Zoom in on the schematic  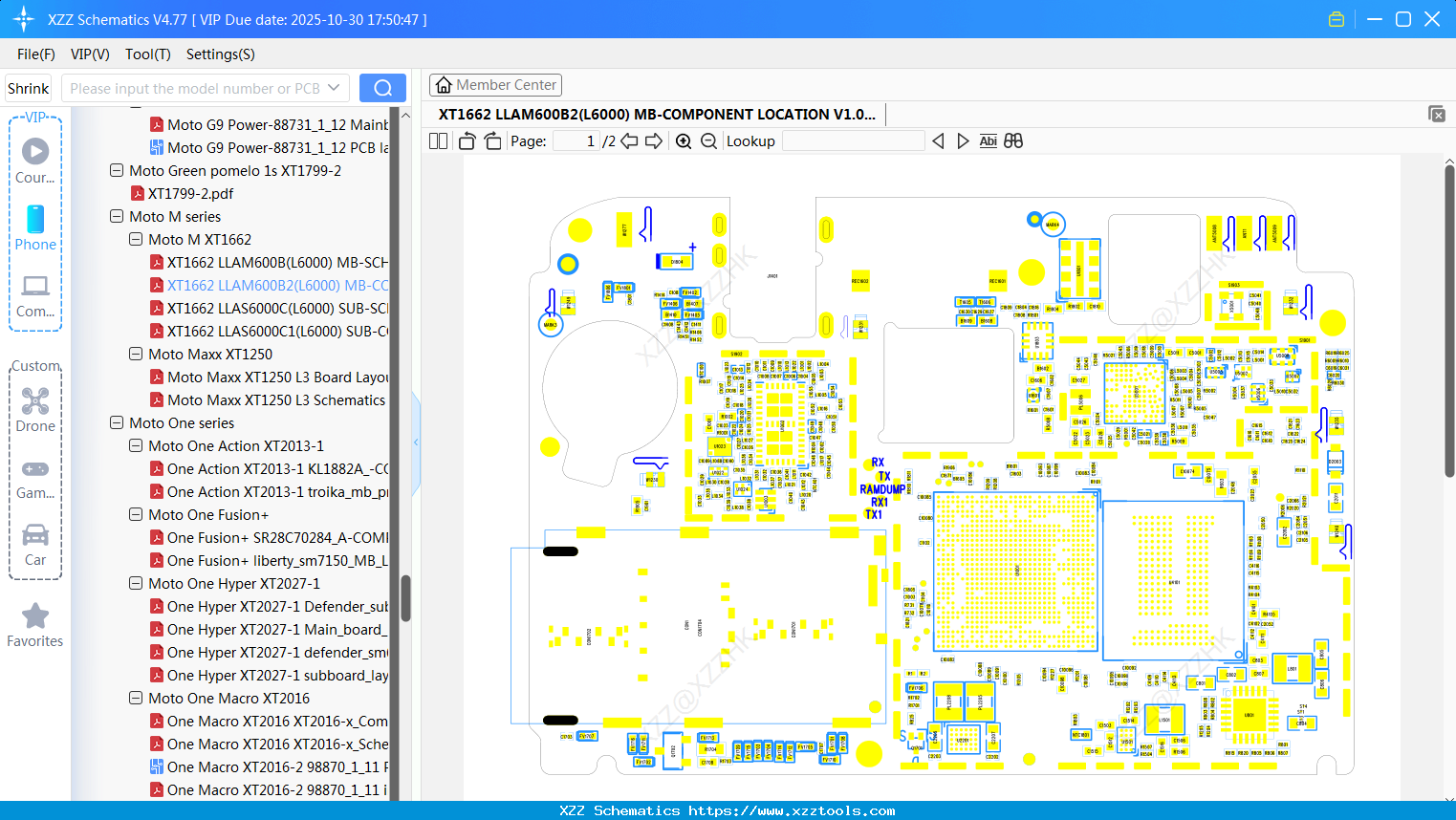(x=684, y=141)
